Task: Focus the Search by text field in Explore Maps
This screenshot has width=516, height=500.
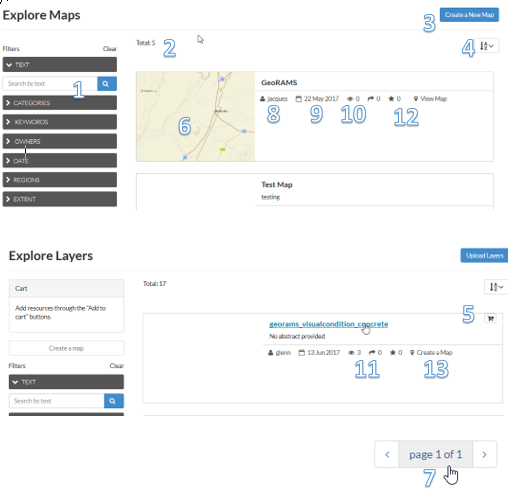Action: point(50,84)
